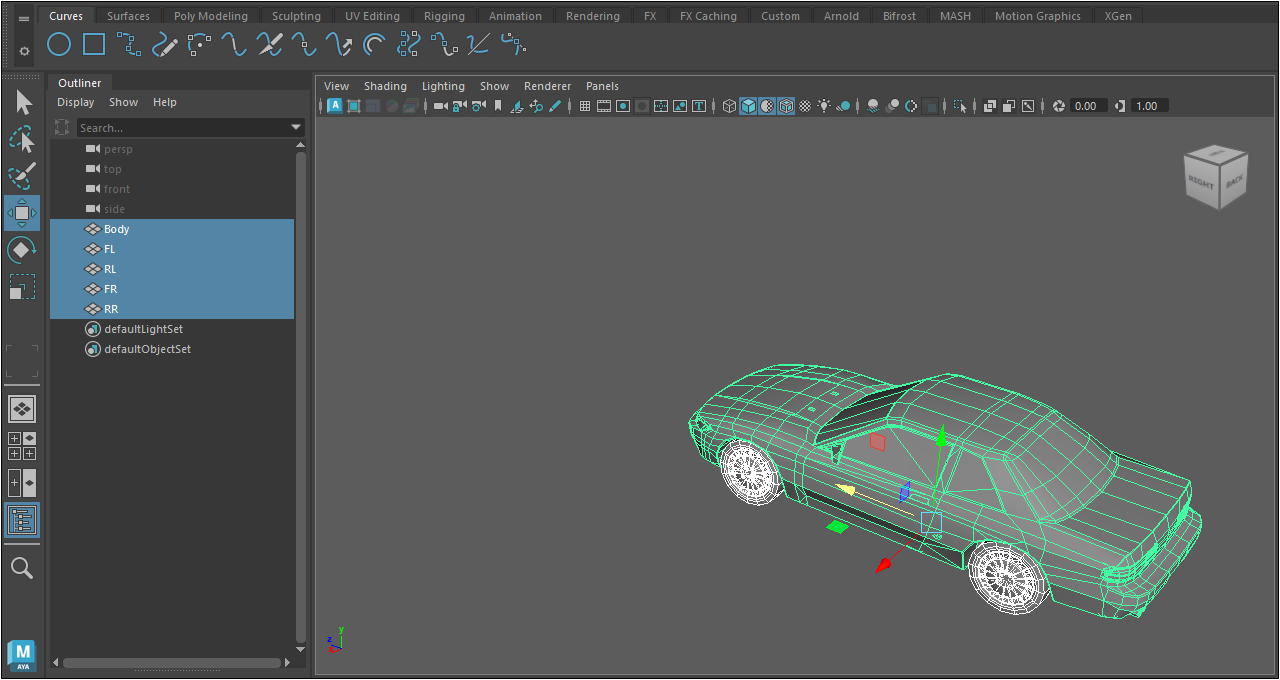Open the shelf tab list menu
The width and height of the screenshot is (1280, 680).
[x=25, y=18]
